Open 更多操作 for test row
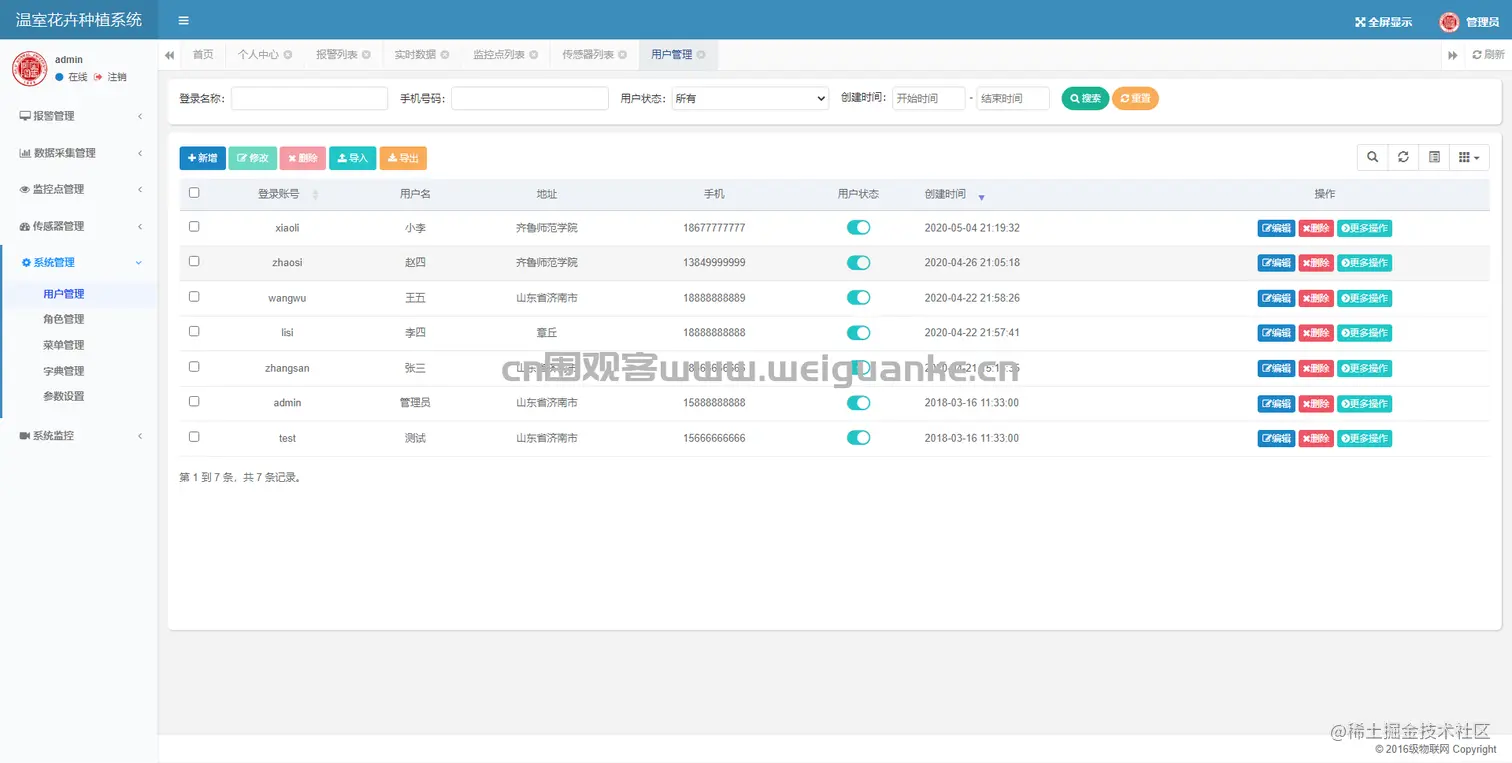This screenshot has height=763, width=1512. [x=1364, y=439]
